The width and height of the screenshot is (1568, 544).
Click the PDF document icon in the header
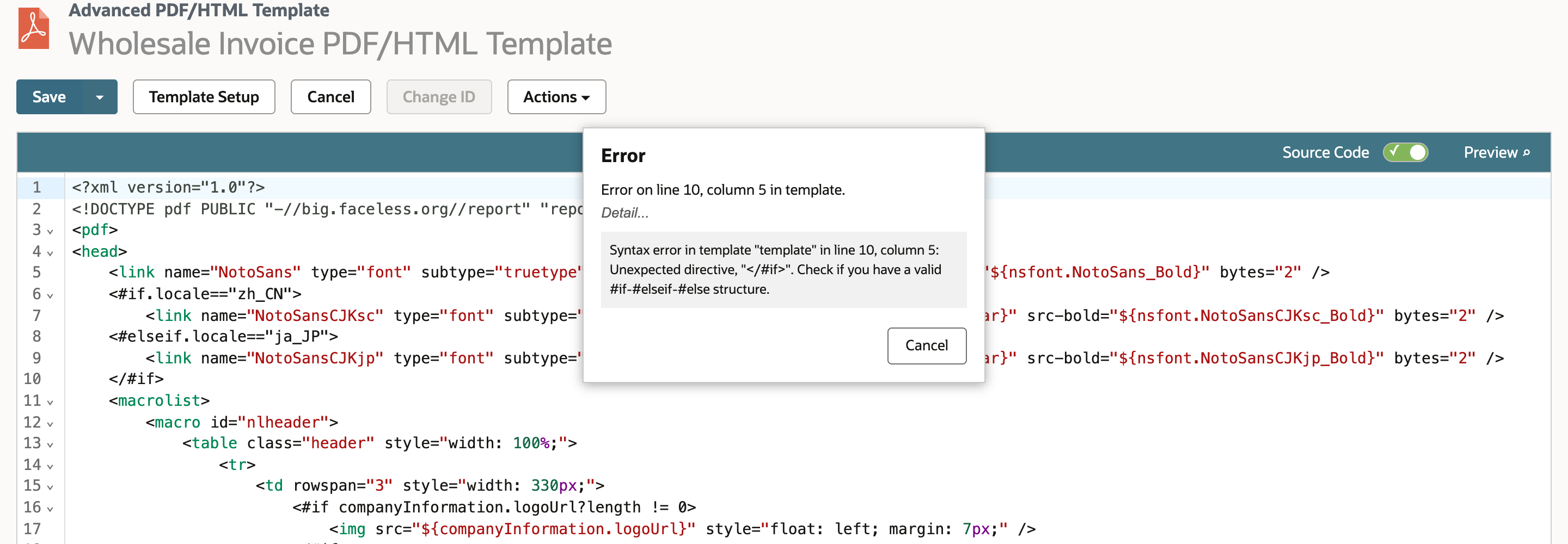click(x=33, y=28)
